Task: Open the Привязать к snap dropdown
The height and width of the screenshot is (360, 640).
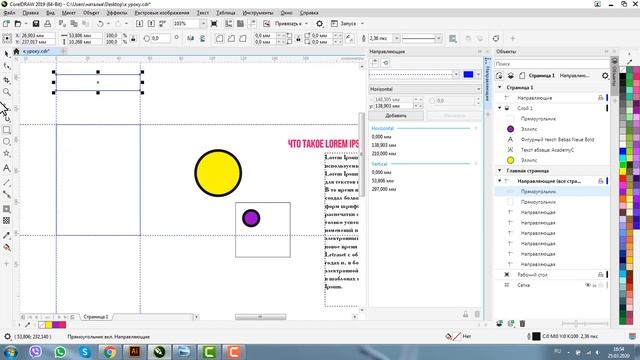Action: [x=306, y=24]
